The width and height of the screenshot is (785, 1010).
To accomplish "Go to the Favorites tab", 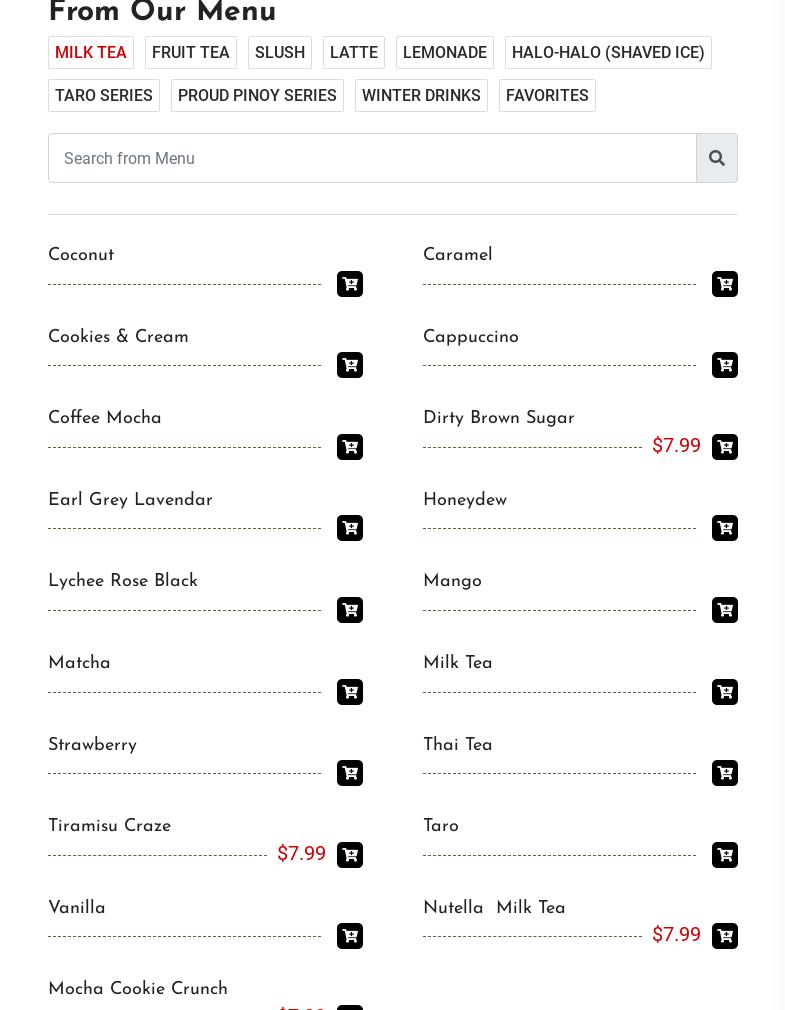I will pos(547,95).
